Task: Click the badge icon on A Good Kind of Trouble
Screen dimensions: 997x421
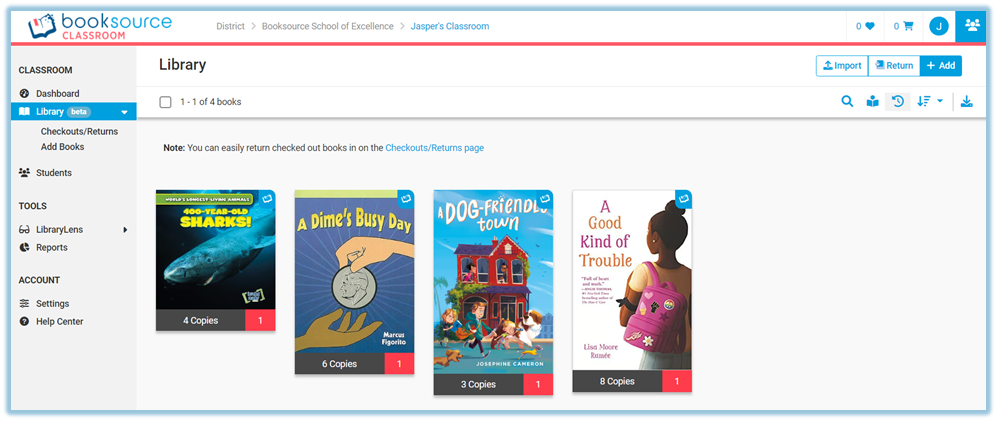Action: click(x=684, y=199)
